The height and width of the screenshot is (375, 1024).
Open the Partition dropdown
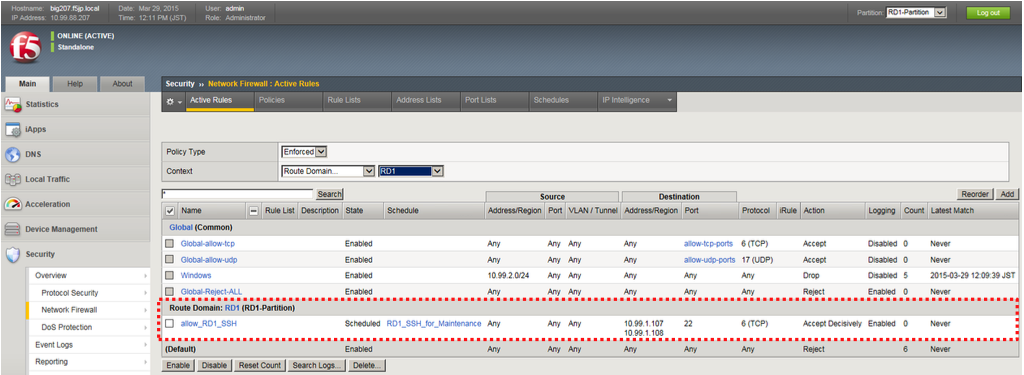click(x=916, y=12)
